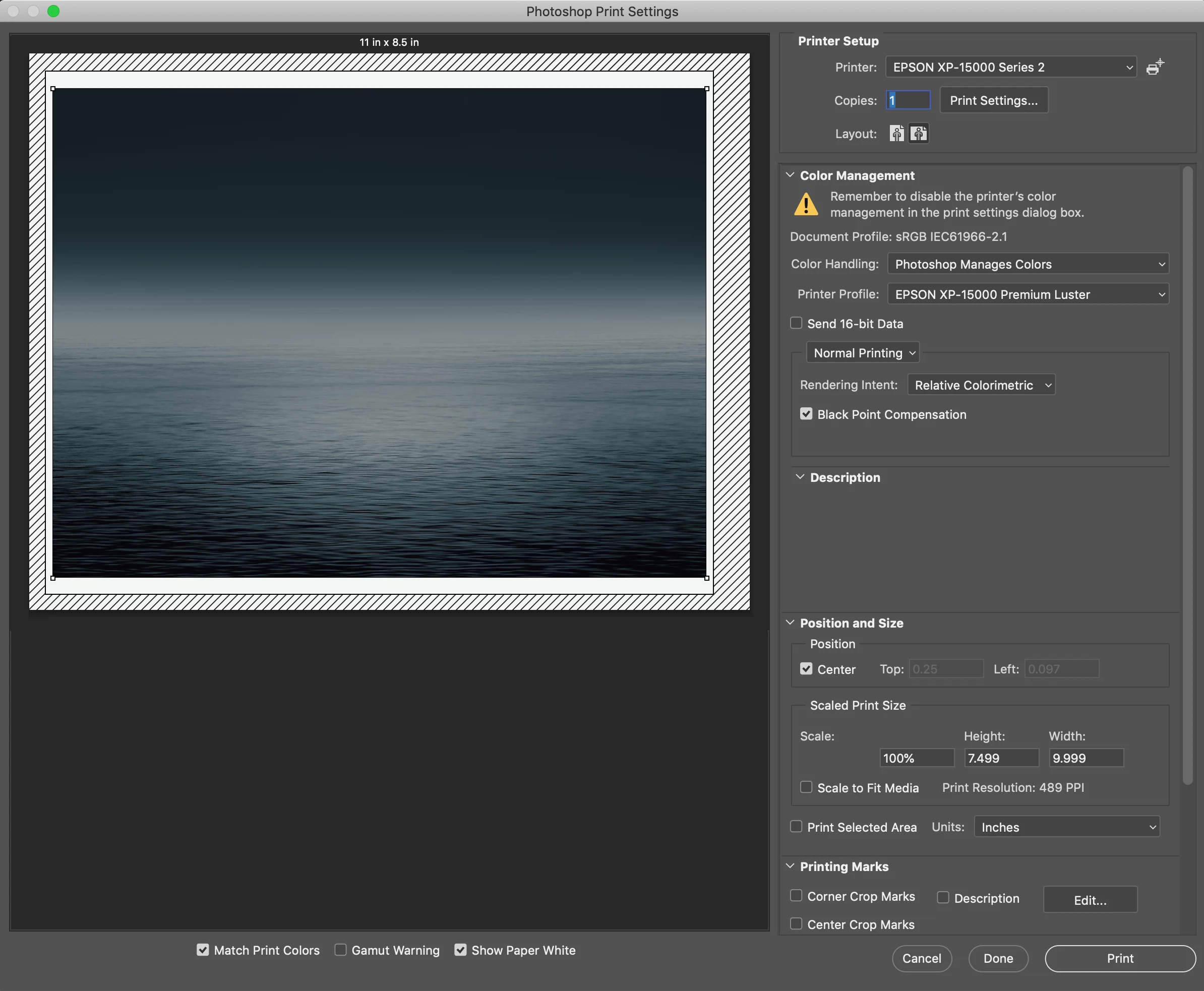Select landscape layout orientation icon
The height and width of the screenshot is (991, 1204).
click(x=919, y=134)
